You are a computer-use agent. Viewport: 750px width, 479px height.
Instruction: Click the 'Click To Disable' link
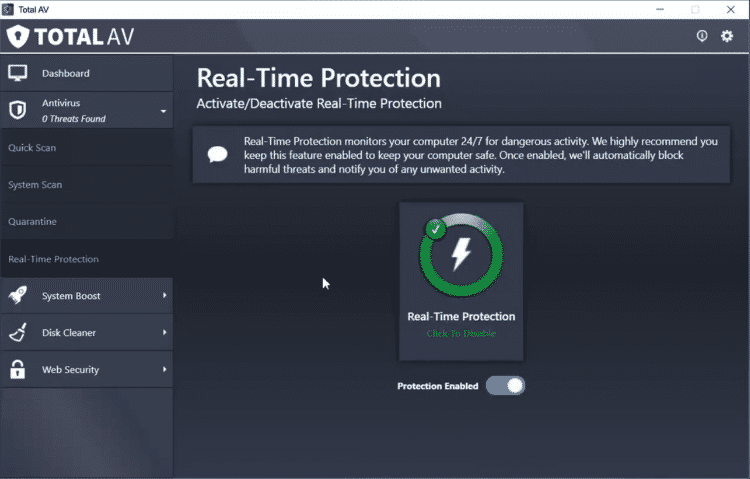(x=461, y=334)
